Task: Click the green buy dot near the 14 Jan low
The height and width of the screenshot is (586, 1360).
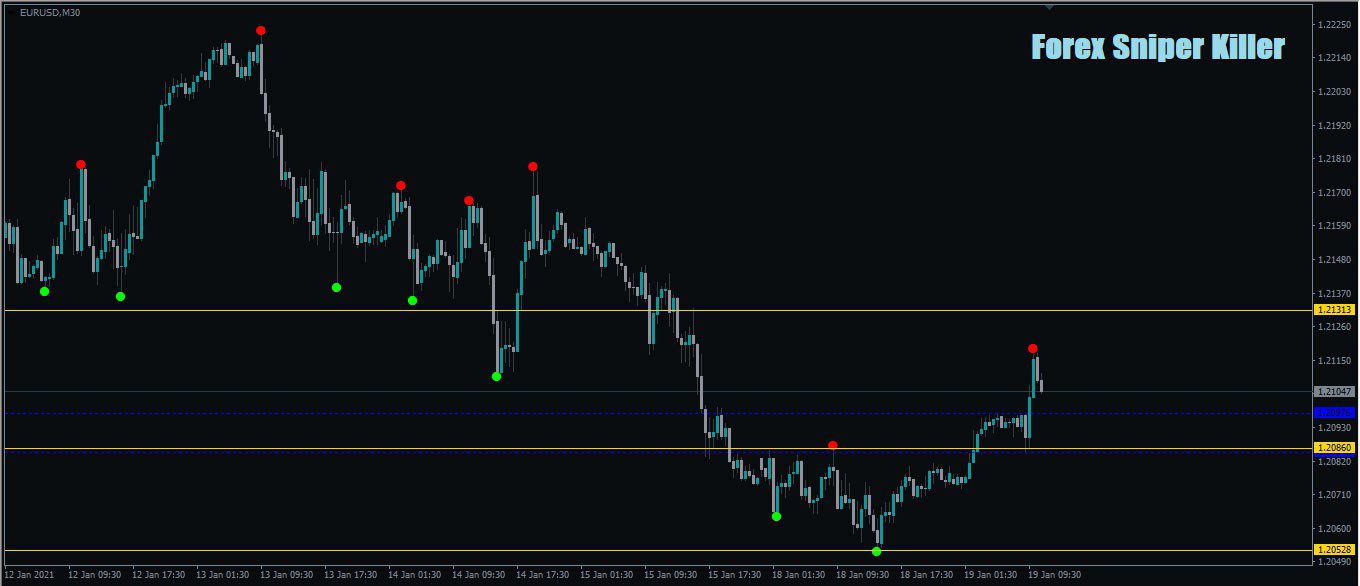Action: click(x=496, y=377)
